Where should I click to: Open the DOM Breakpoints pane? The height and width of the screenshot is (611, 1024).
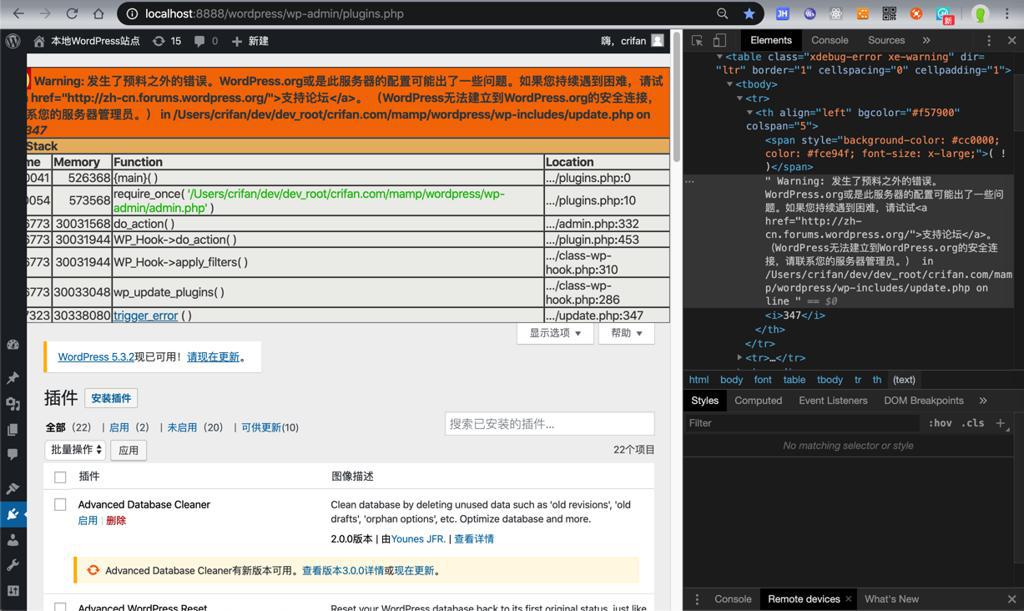pyautogui.click(x=923, y=400)
